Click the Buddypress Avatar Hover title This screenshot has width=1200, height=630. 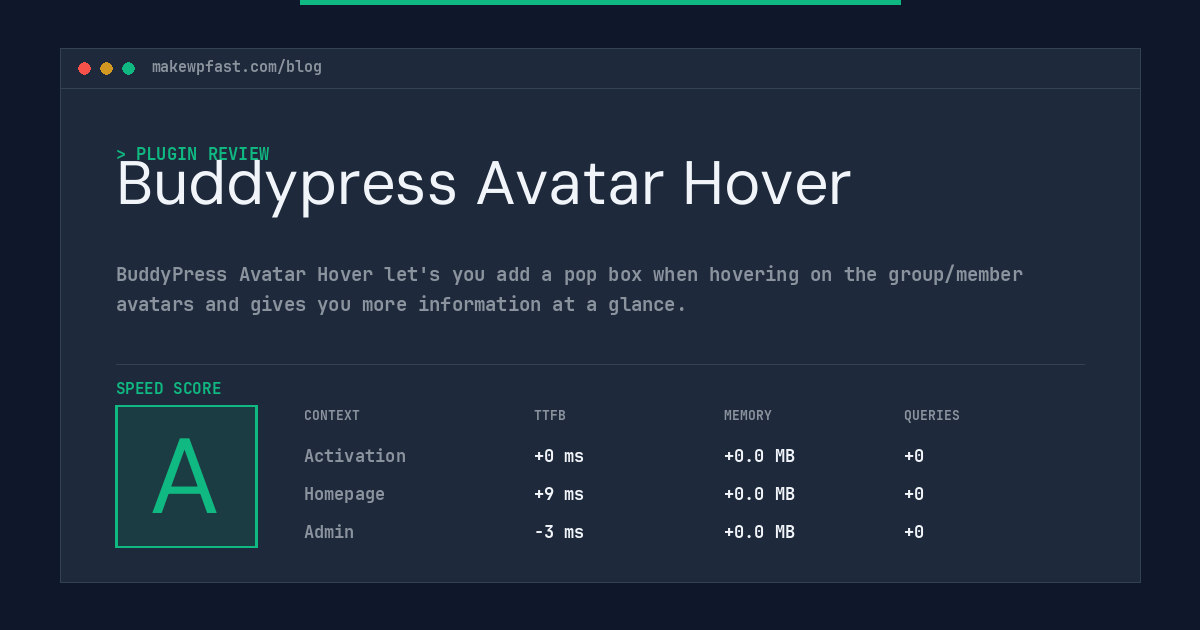[483, 184]
